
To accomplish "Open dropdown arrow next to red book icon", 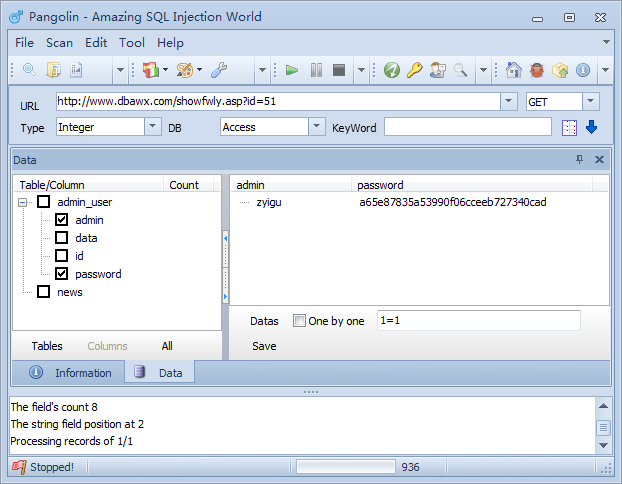I will click(x=165, y=70).
